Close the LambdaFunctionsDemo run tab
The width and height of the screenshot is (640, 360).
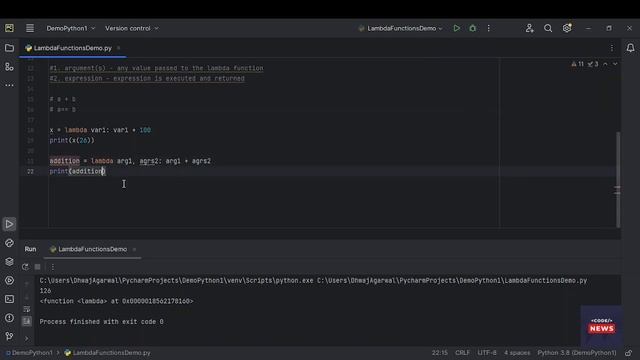pyautogui.click(x=134, y=249)
